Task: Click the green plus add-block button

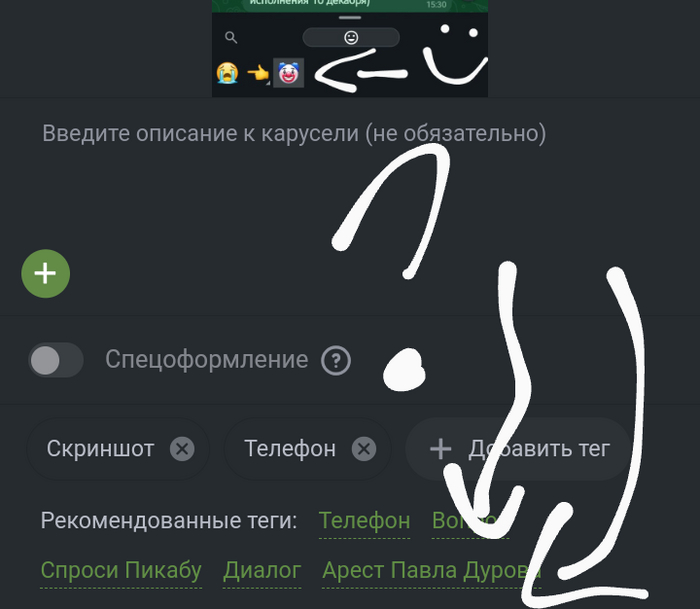Action: tap(46, 274)
